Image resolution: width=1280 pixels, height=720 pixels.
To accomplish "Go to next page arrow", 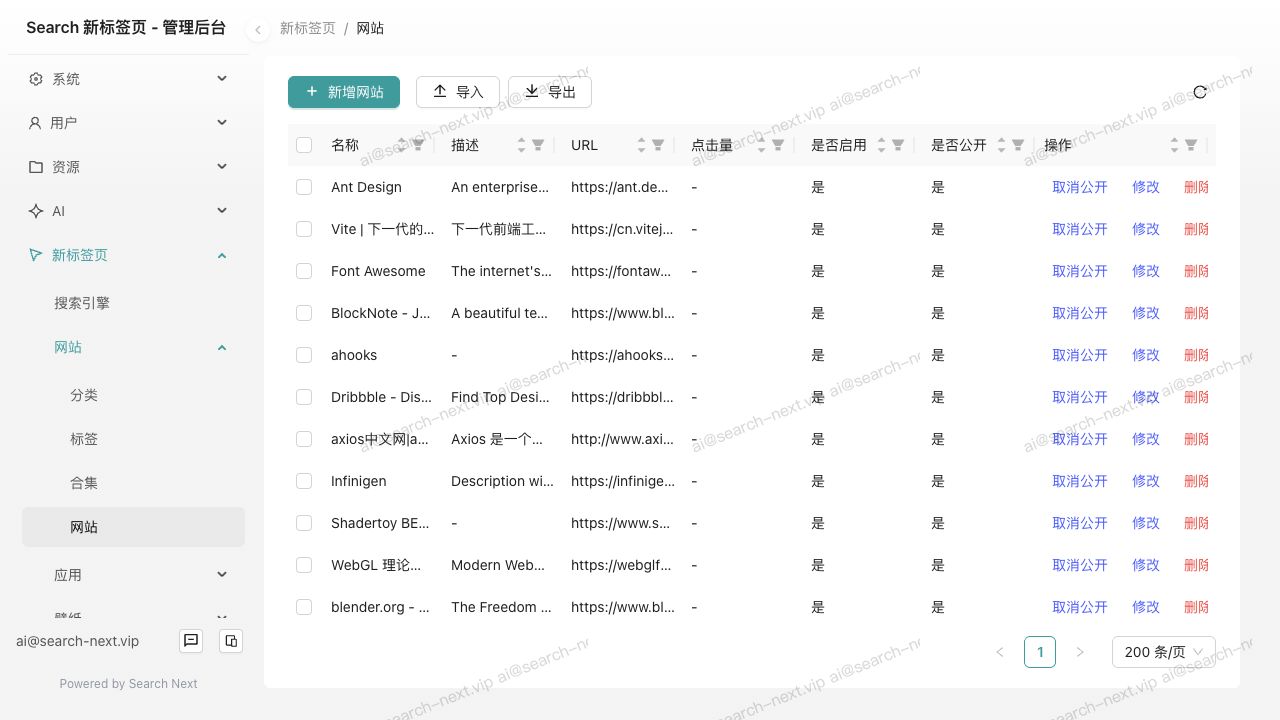I will click(1080, 652).
